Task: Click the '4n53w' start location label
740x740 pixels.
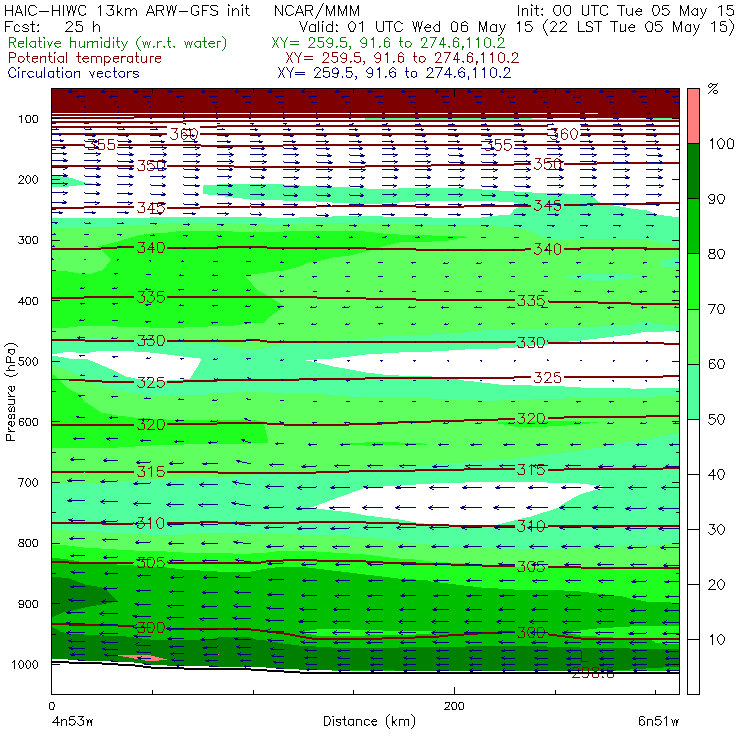Action: click(72, 721)
